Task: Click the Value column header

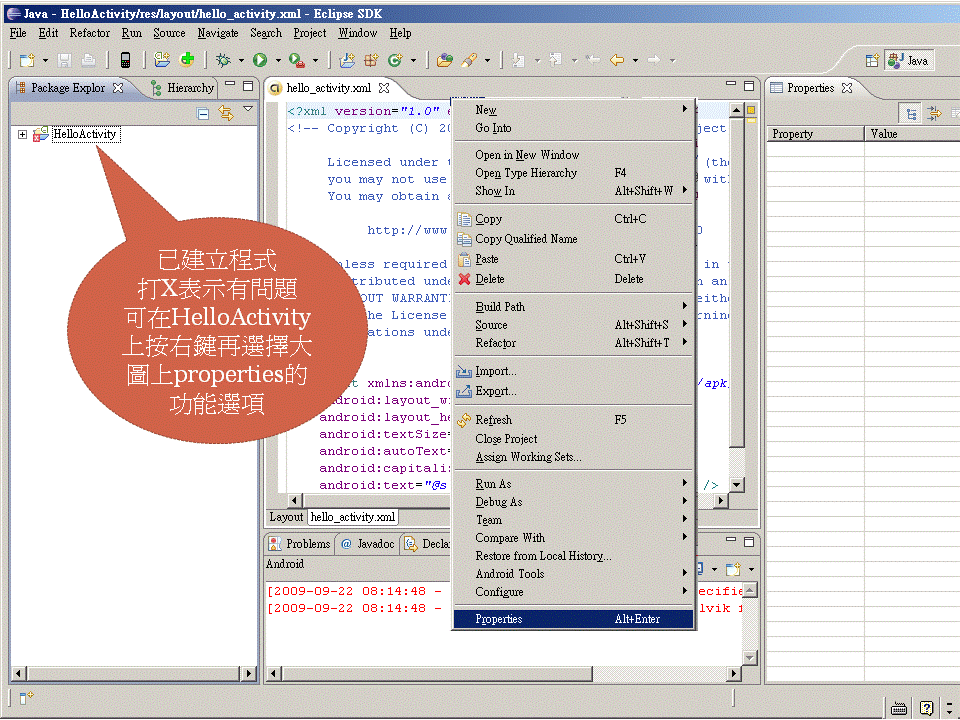Action: point(912,134)
